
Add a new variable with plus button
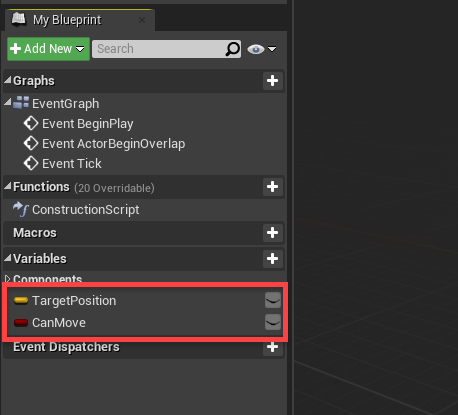coord(273,259)
